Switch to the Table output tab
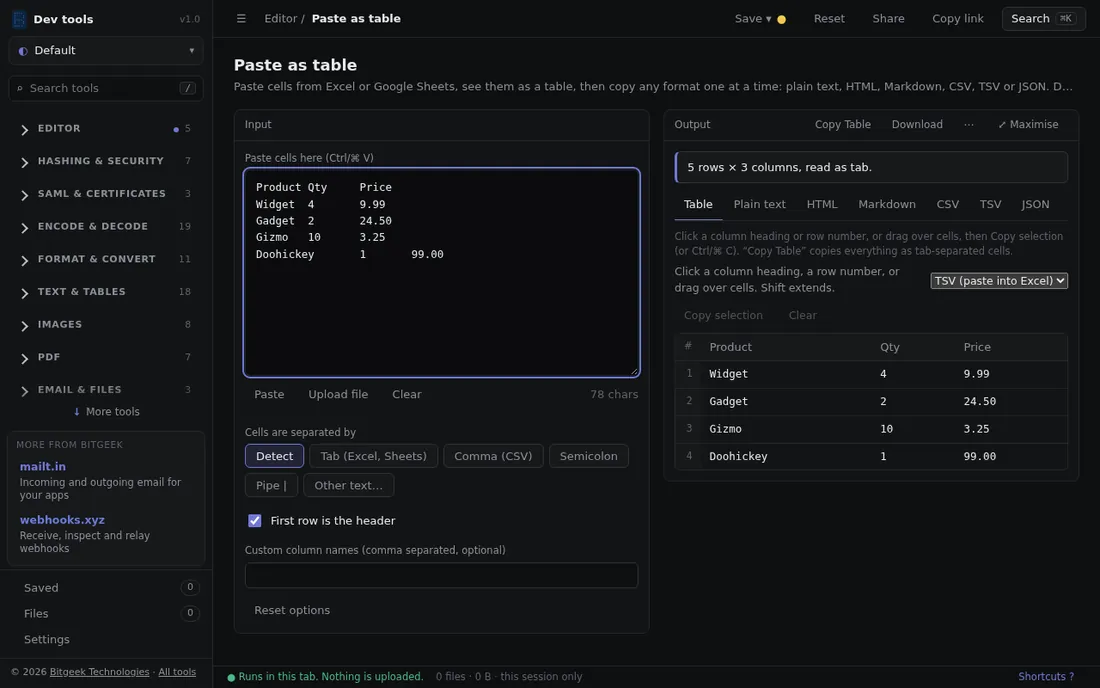Viewport: 1100px width, 688px height. point(698,205)
